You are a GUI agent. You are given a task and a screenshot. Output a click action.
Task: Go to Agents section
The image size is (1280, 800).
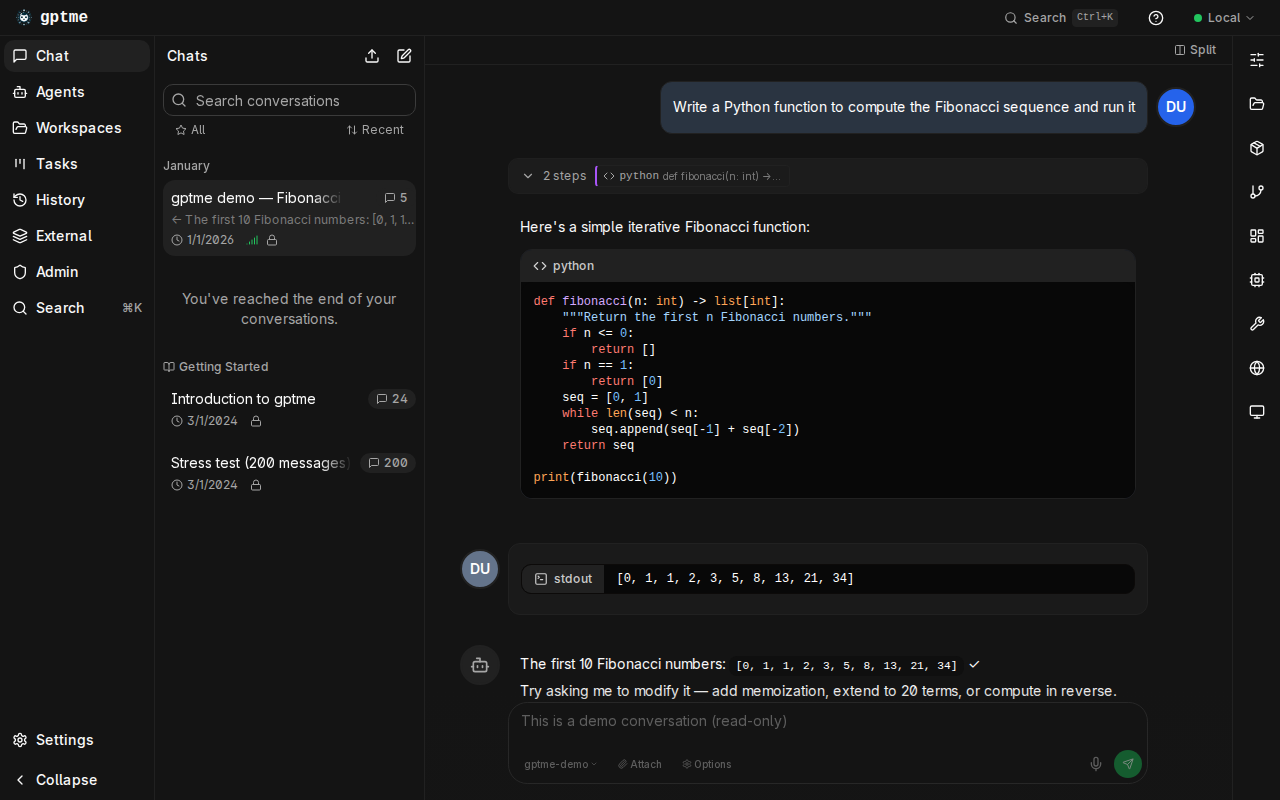[x=77, y=92]
